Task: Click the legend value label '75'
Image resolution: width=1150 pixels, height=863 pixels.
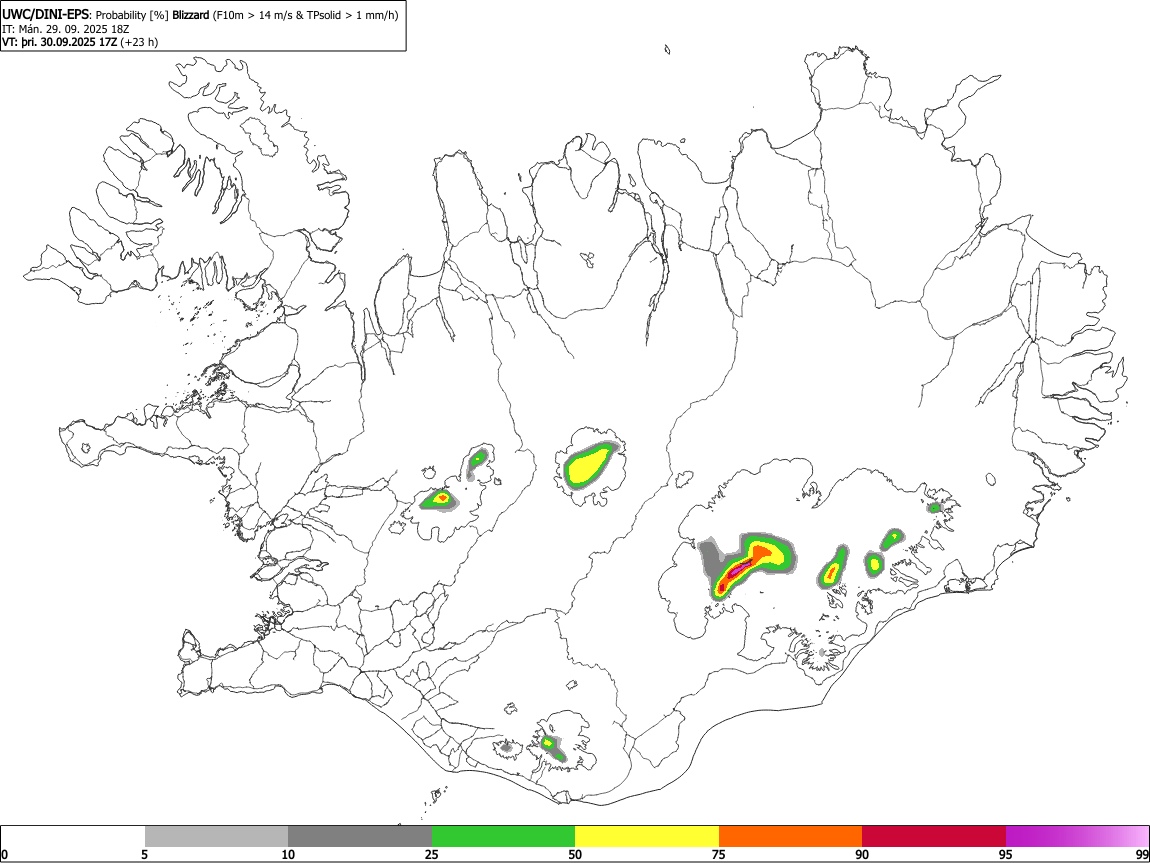Action: (x=719, y=855)
